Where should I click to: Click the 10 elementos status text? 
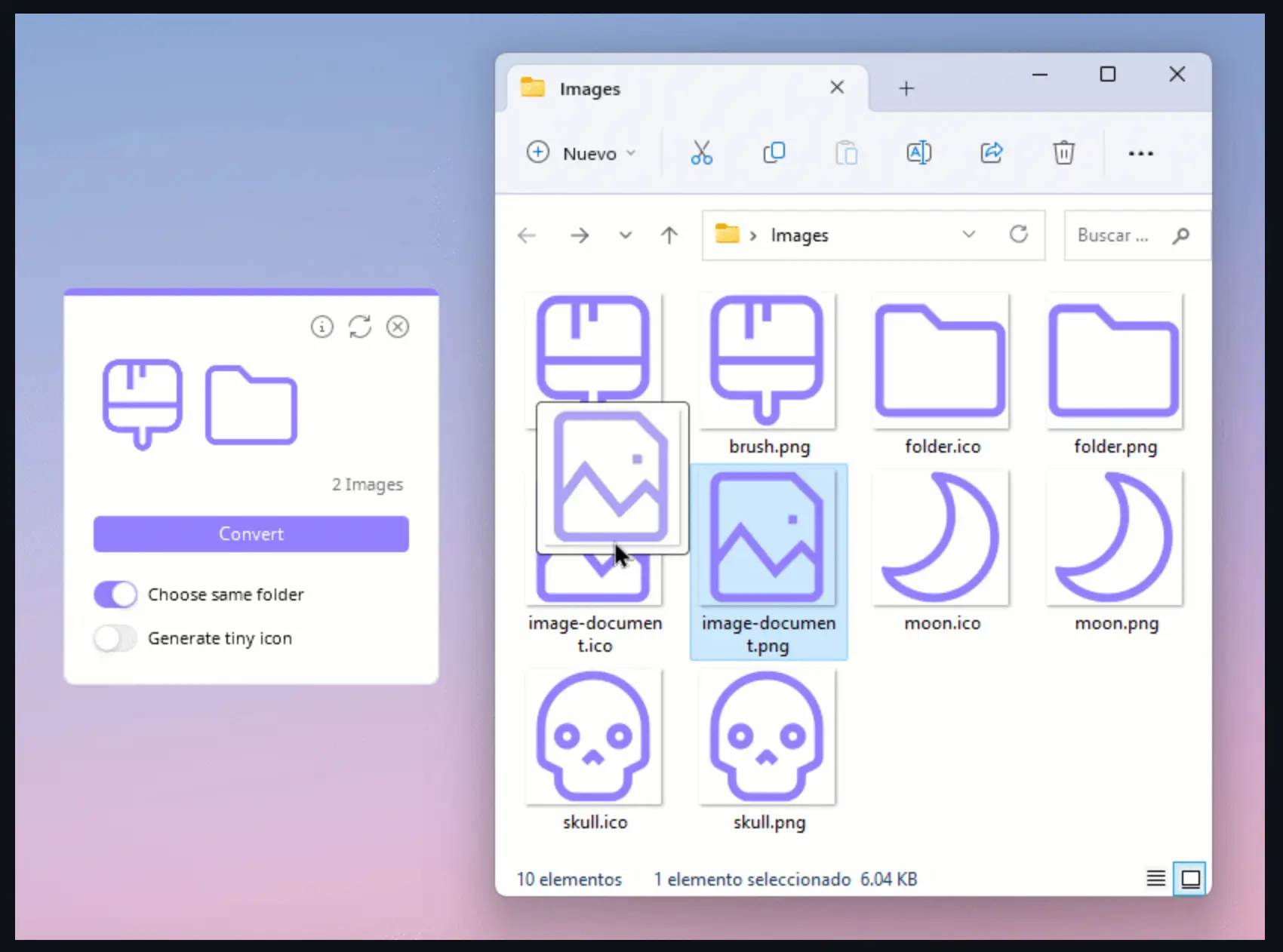click(569, 880)
